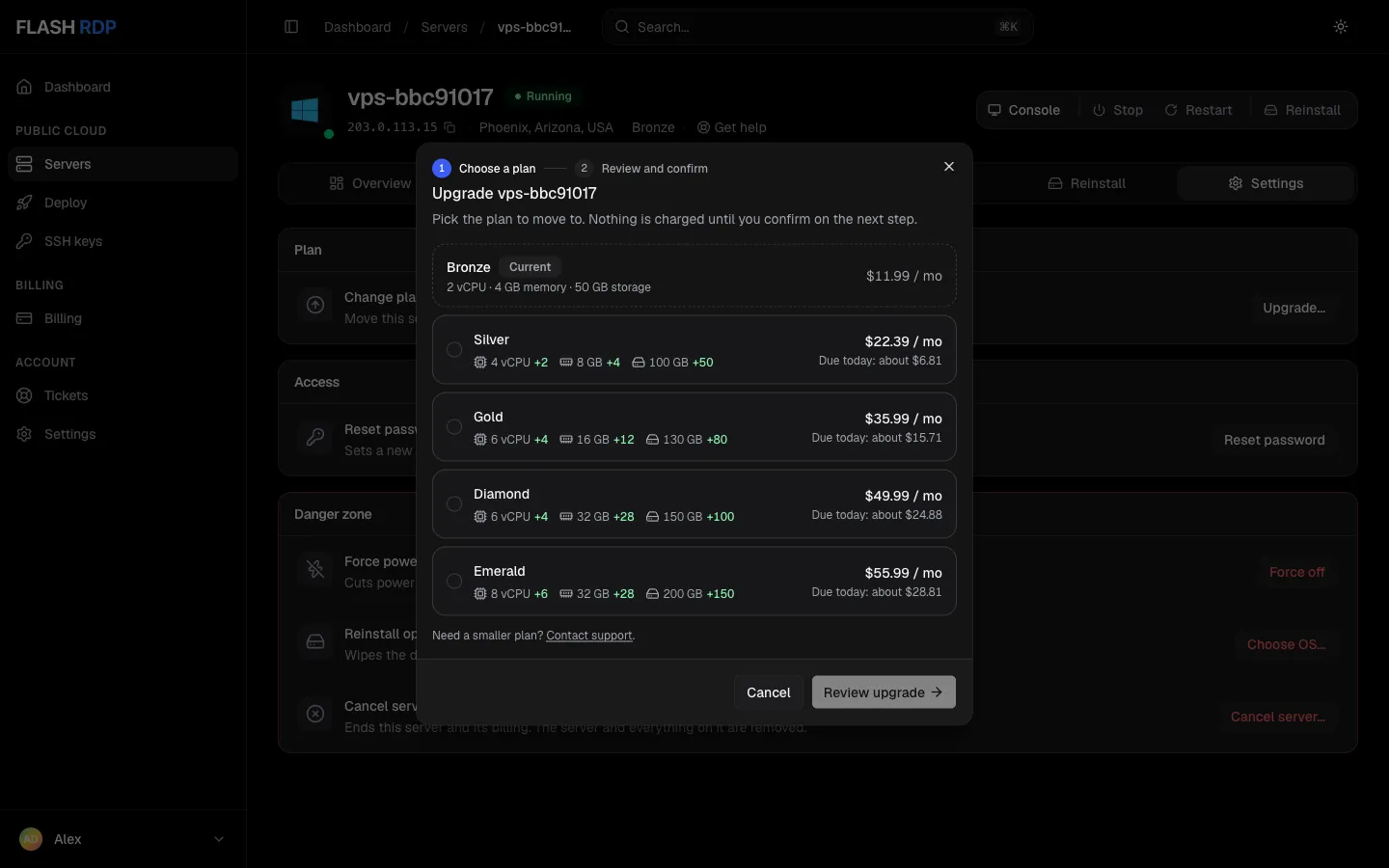
Task: Open account Settings in the sidebar
Action: coord(123,434)
